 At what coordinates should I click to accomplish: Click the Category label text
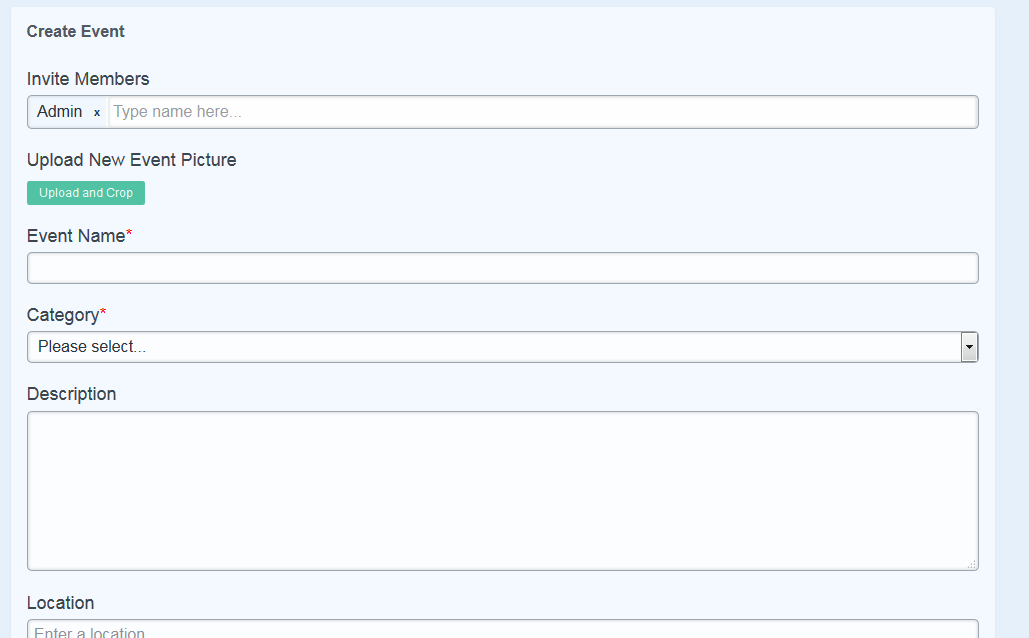(x=63, y=315)
